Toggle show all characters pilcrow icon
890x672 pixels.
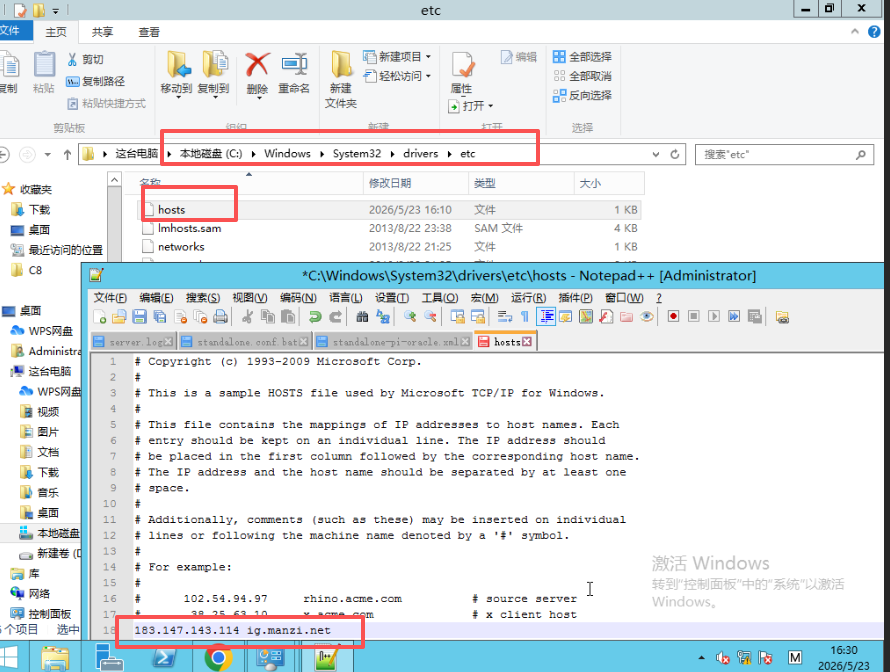[524, 317]
